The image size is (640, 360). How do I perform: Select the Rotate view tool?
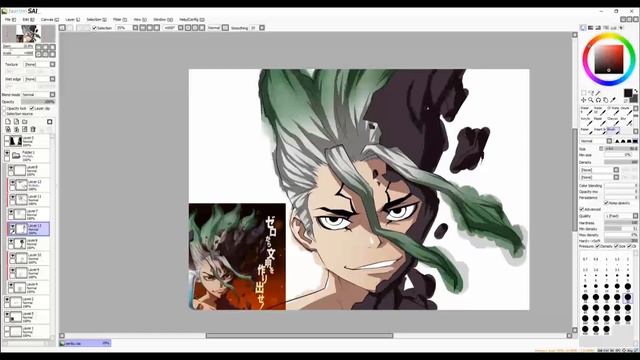pyautogui.click(x=598, y=100)
